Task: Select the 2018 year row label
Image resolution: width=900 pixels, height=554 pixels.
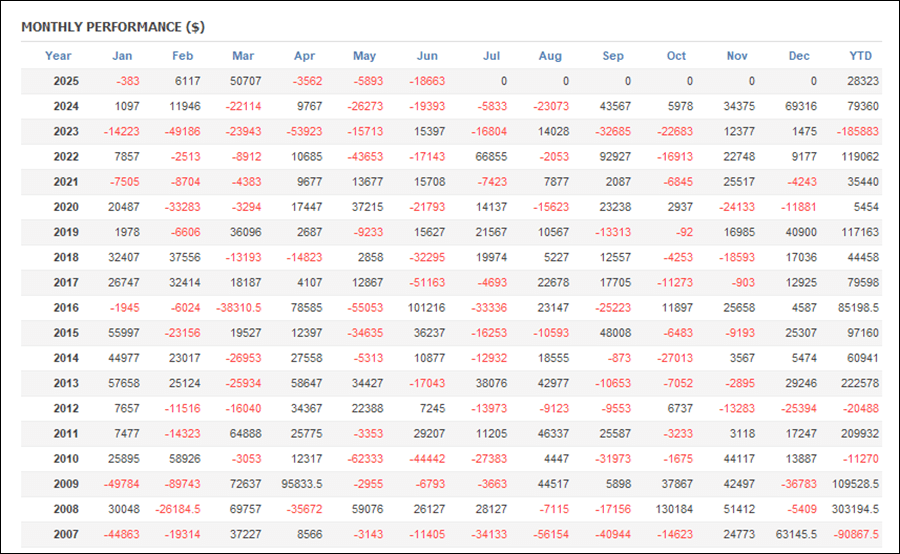Action: [x=66, y=257]
